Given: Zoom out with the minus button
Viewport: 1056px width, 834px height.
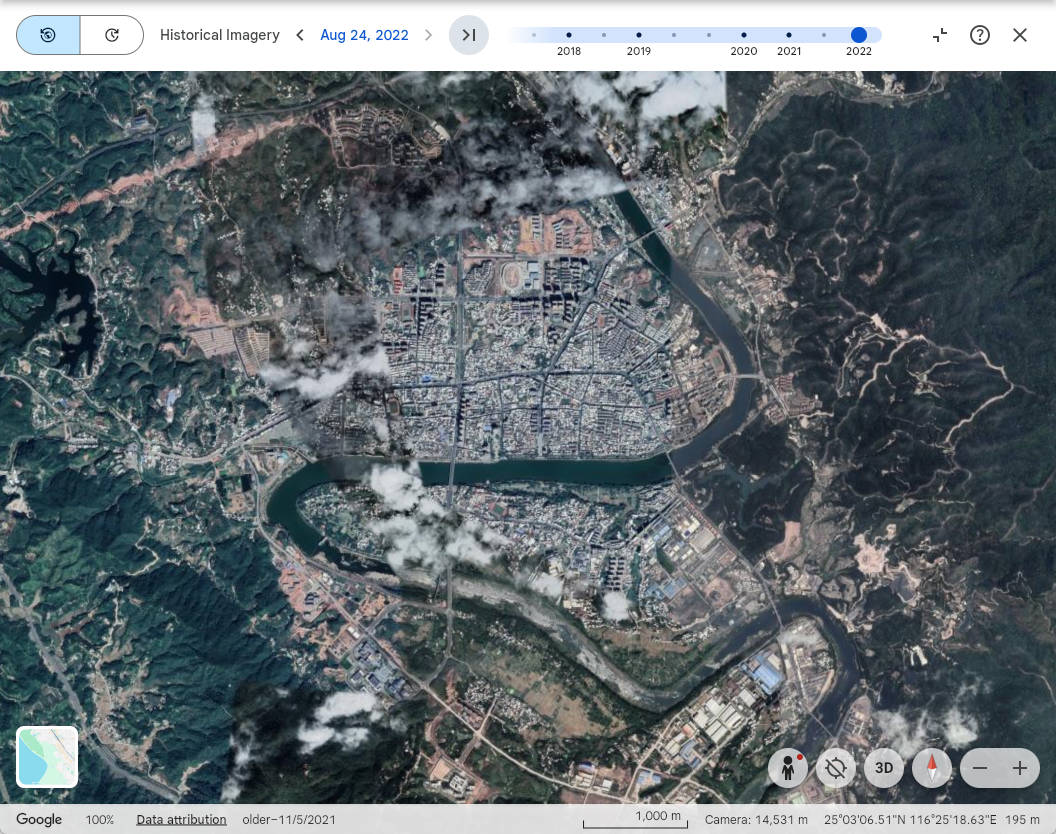Looking at the screenshot, I should [x=980, y=768].
